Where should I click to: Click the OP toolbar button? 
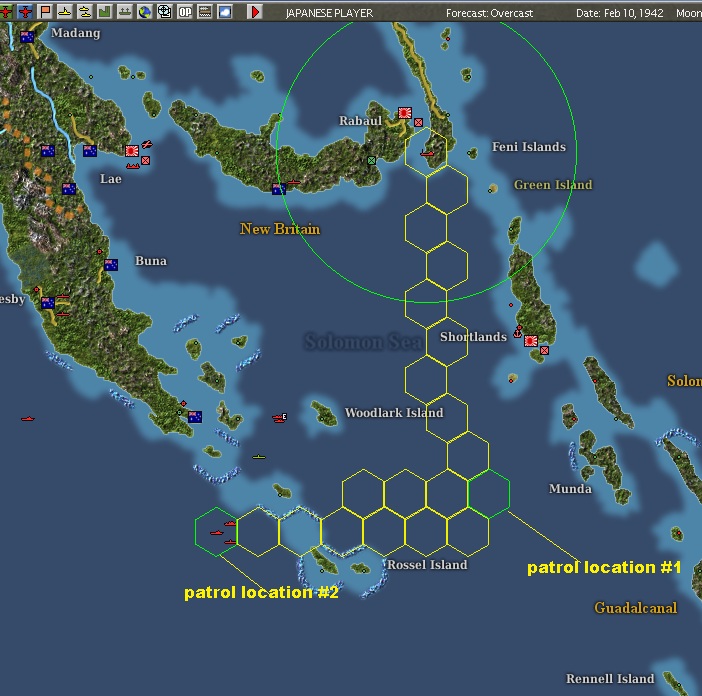(x=184, y=12)
